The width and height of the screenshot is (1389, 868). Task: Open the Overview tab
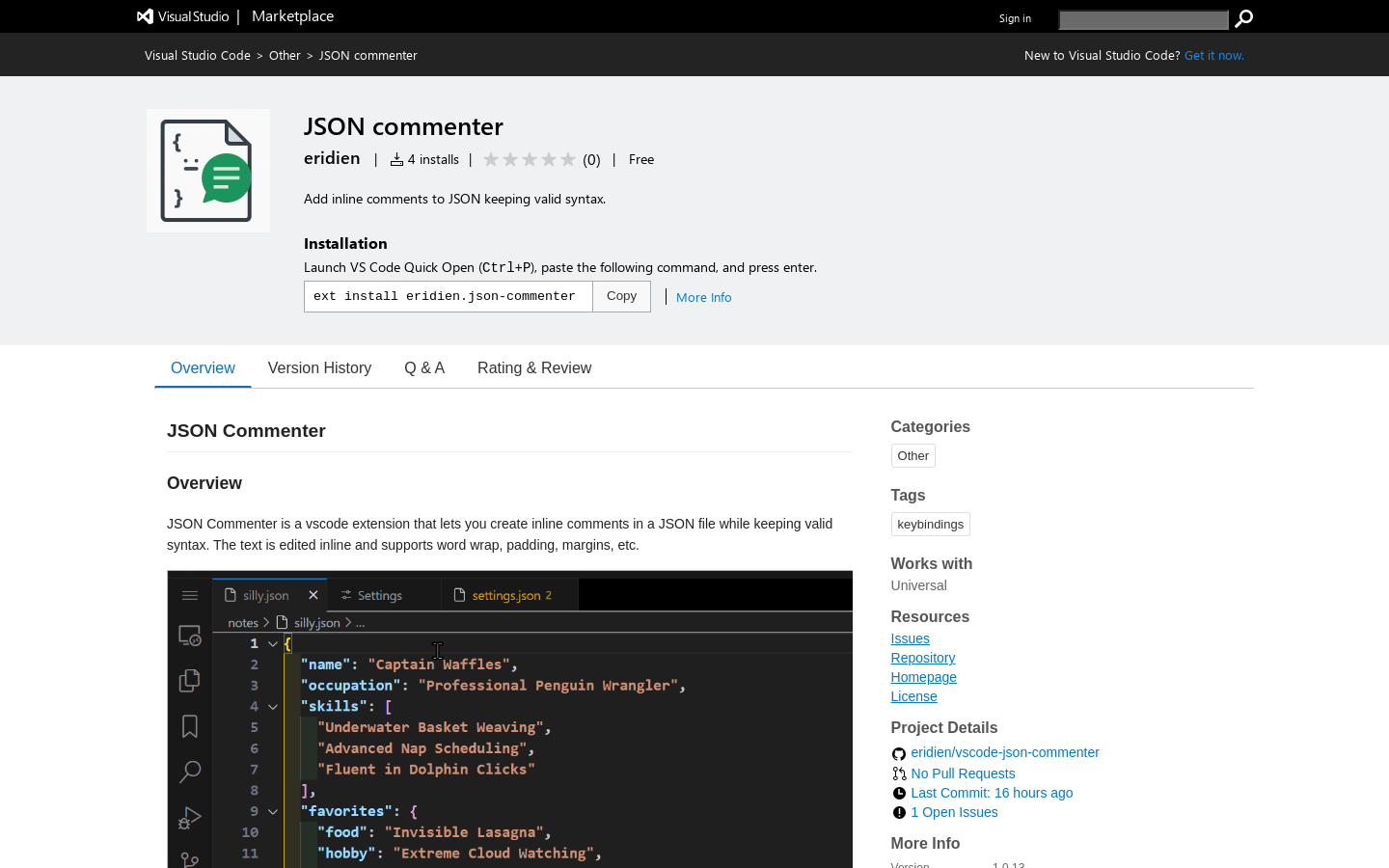203,367
